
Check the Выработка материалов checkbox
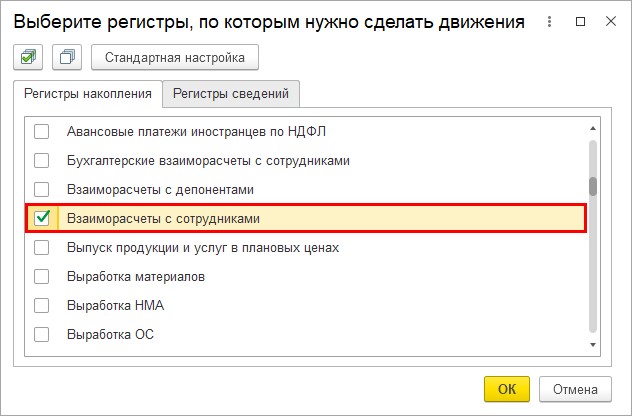(x=42, y=277)
